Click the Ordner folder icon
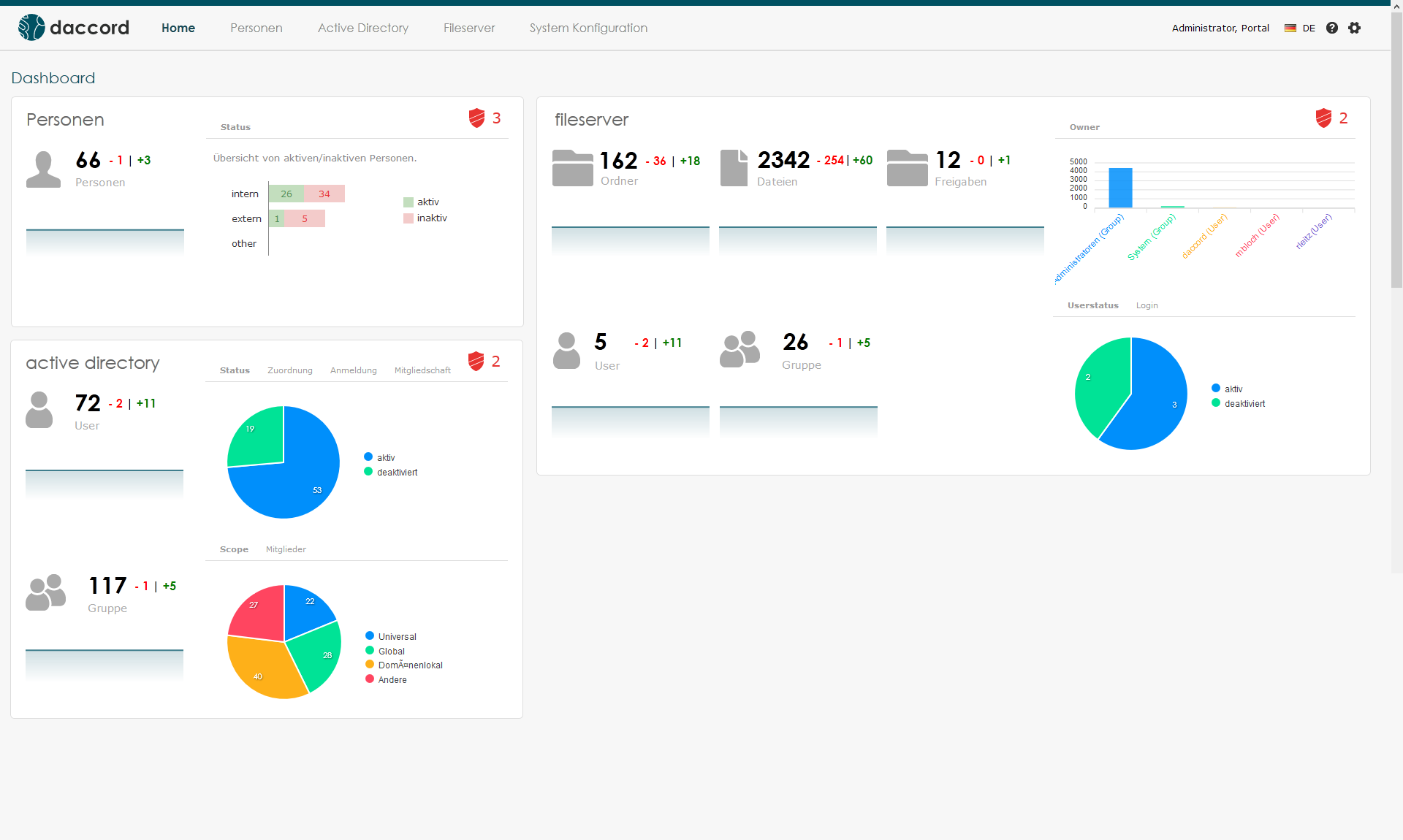The height and width of the screenshot is (840, 1403). tap(573, 168)
